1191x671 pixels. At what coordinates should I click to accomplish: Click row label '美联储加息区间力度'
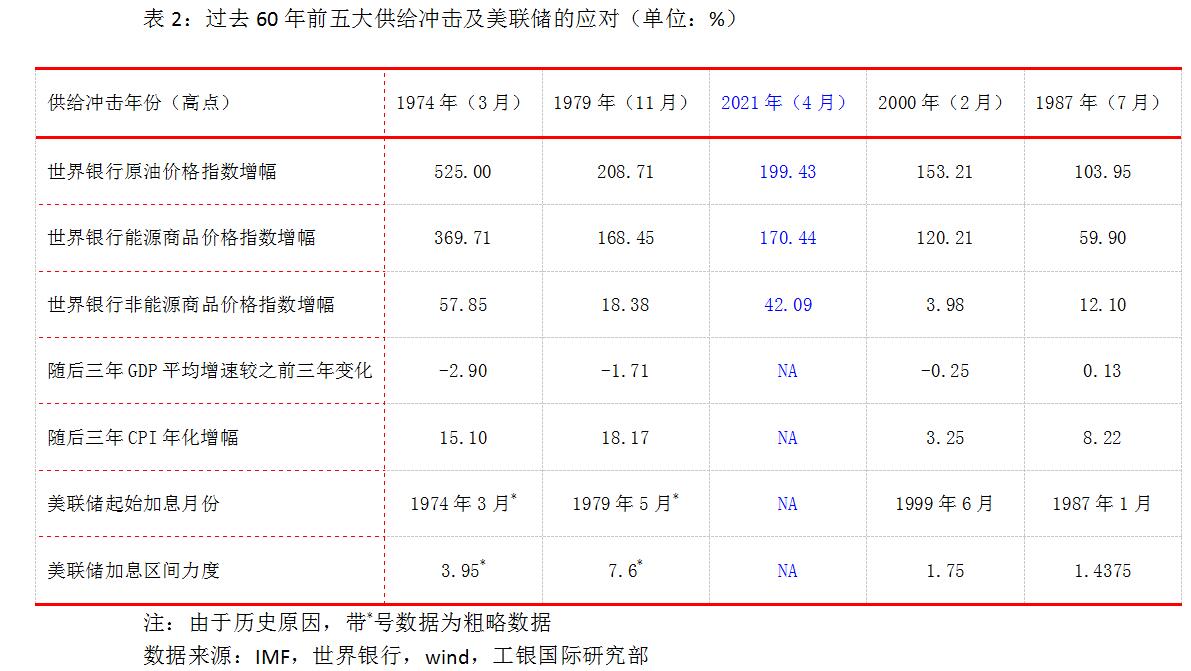(133, 571)
